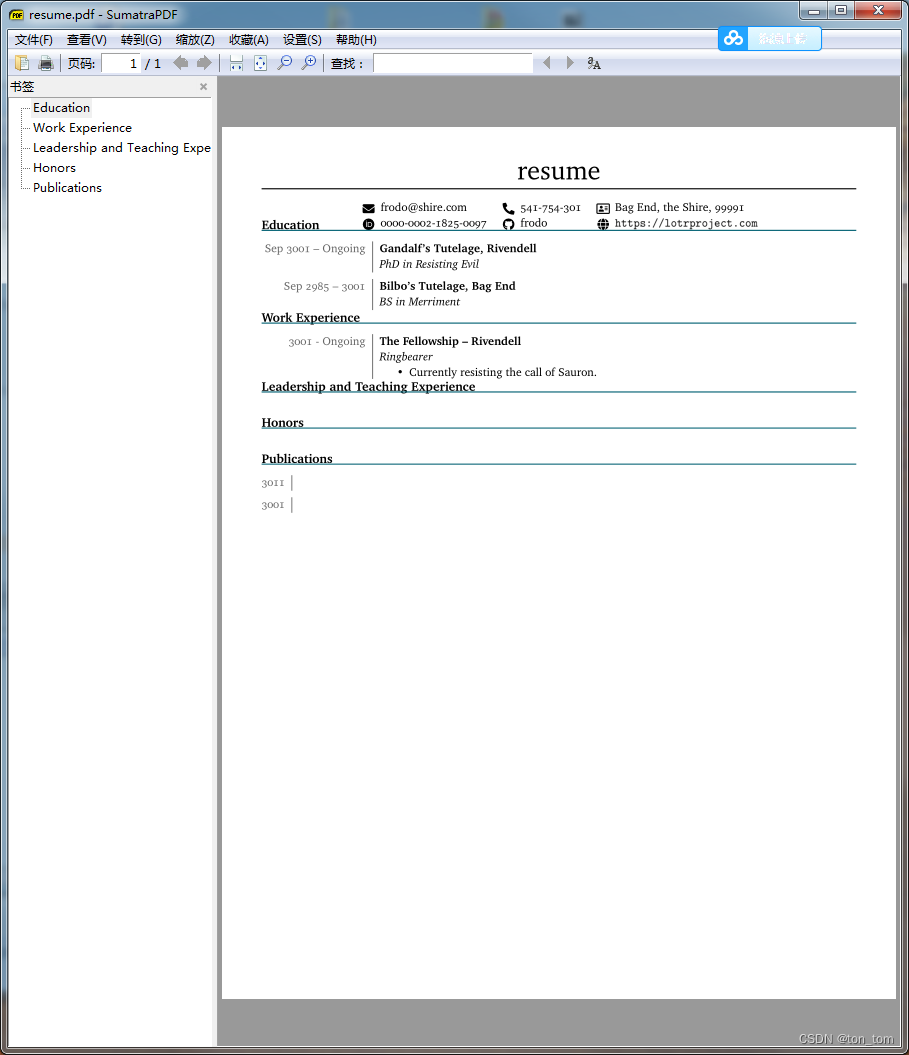Click the 查找 search text field

coord(453,63)
